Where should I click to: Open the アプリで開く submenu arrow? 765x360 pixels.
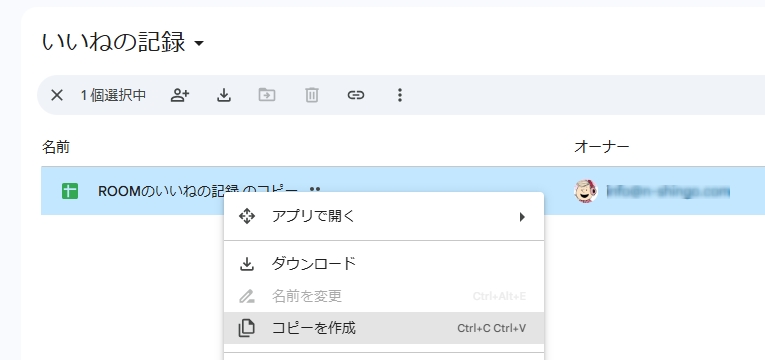coord(522,217)
